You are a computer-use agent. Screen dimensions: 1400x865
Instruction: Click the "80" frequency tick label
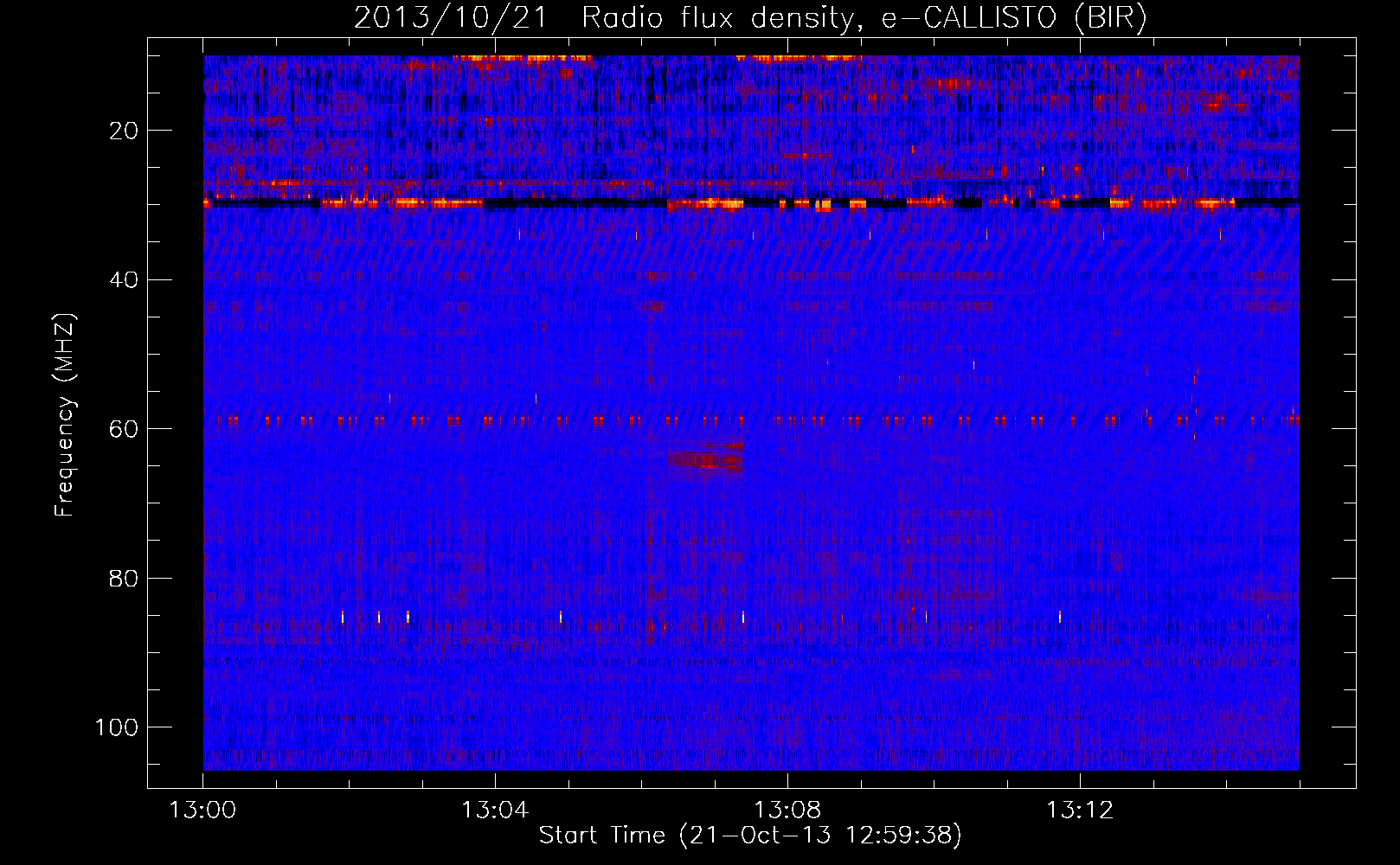coord(124,578)
